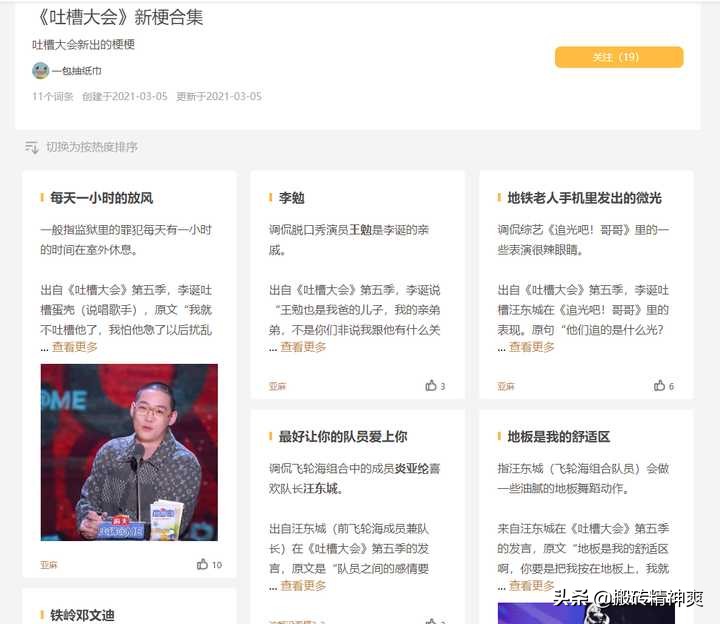The image size is (720, 624).
Task: Open 亚麻 contributor in 地铁老人手机里发出的微光 card
Action: [506, 386]
